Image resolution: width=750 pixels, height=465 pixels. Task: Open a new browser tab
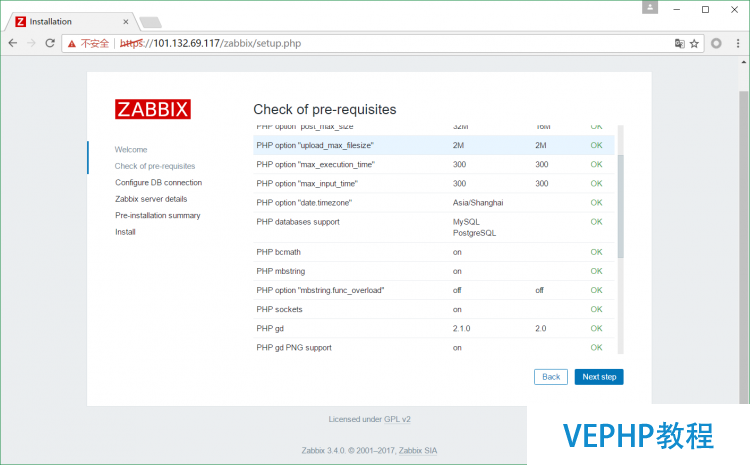[x=151, y=22]
